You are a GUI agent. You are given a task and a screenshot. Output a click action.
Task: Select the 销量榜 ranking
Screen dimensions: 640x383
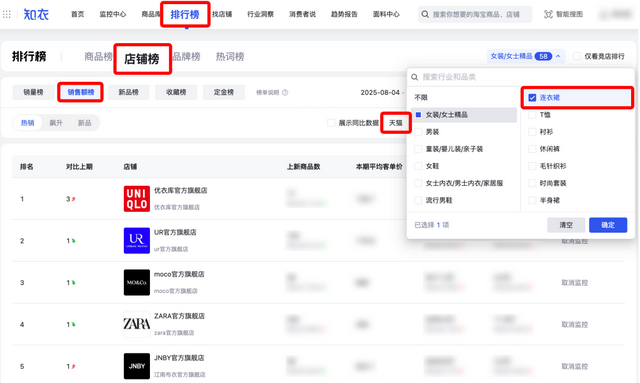point(33,92)
